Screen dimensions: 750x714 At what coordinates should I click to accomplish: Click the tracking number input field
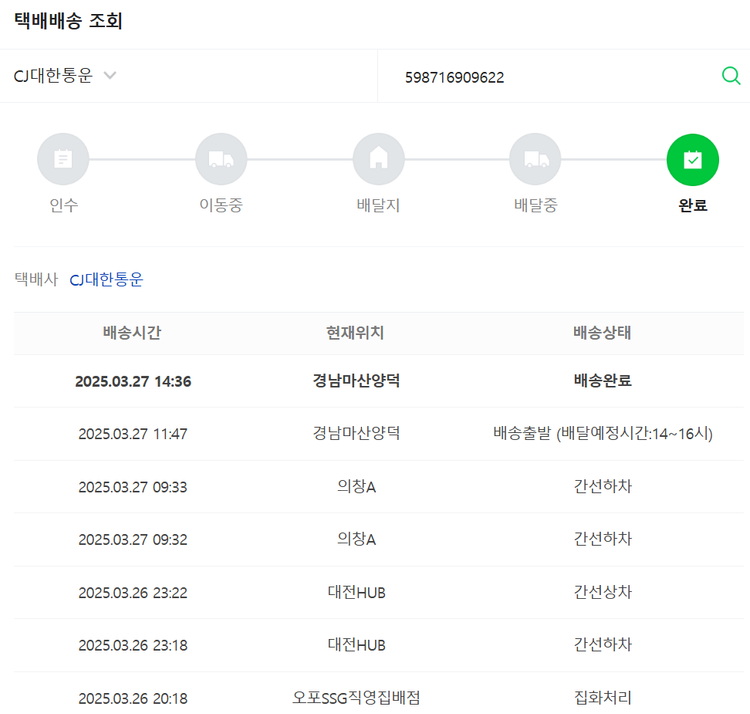[x=550, y=77]
